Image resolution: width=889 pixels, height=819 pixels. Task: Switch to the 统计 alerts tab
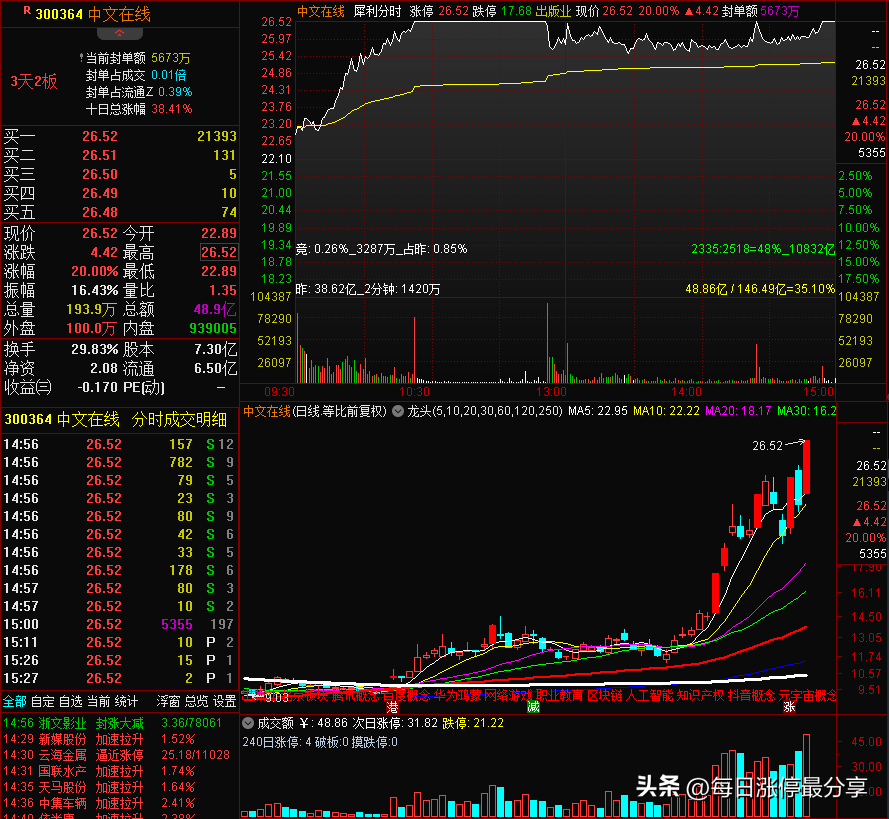click(x=126, y=702)
